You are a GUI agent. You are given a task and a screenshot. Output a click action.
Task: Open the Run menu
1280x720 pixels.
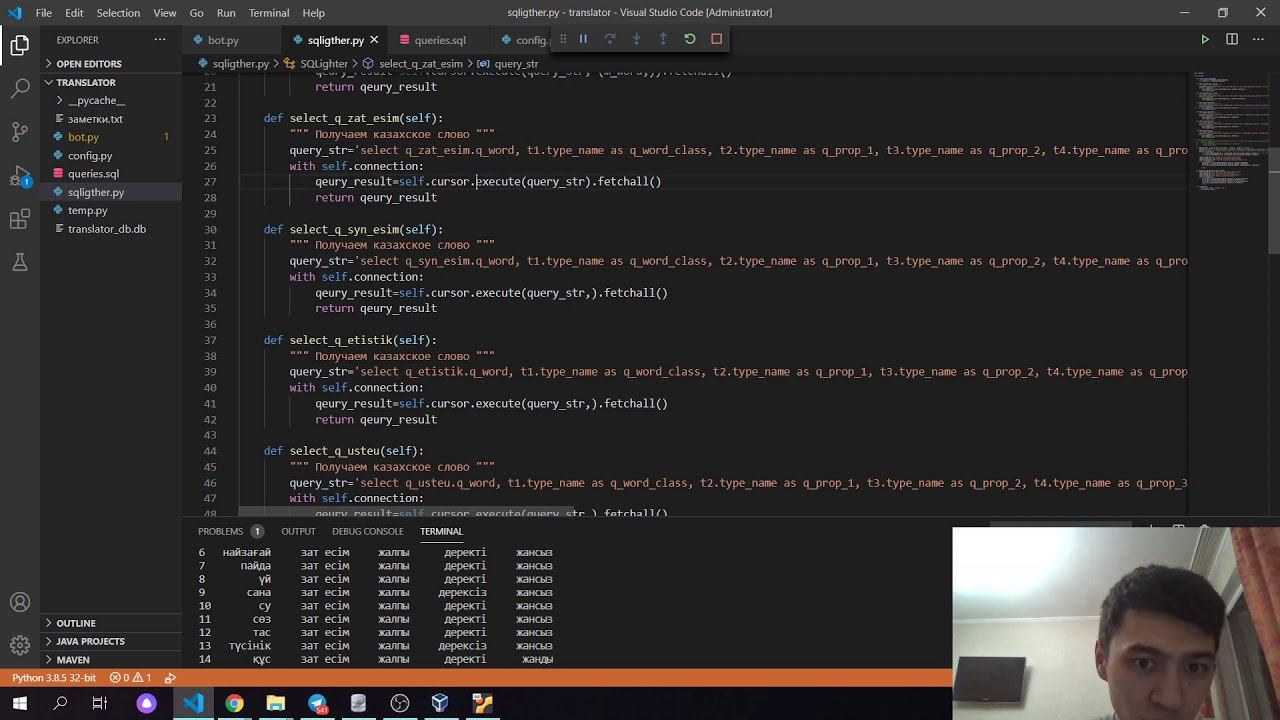pos(226,13)
